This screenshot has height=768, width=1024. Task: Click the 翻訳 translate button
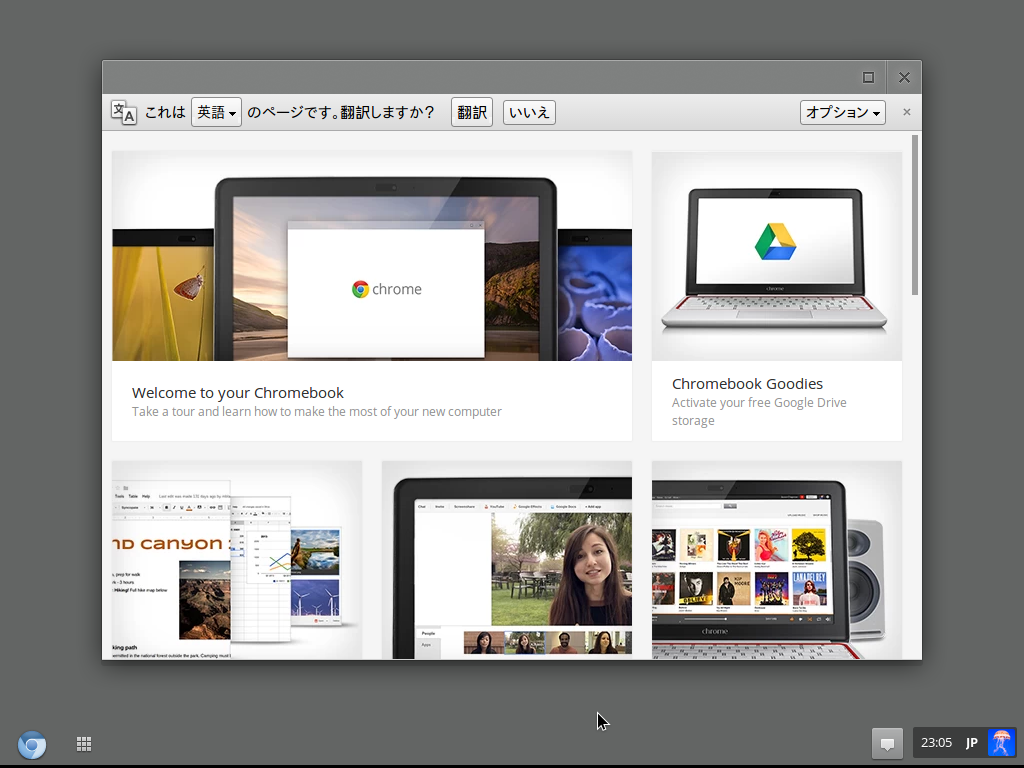point(472,112)
